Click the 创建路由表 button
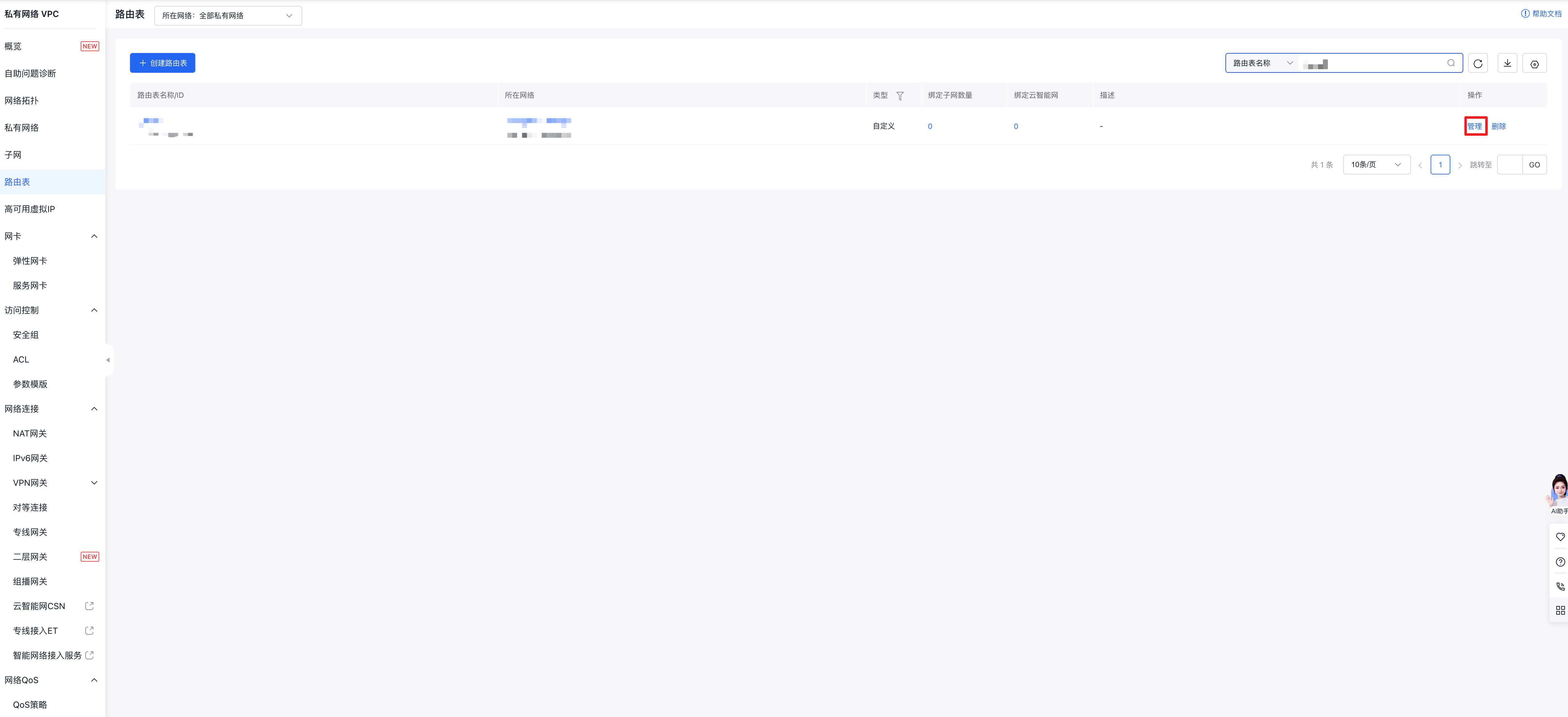Screen dimensions: 1568x717 point(163,64)
